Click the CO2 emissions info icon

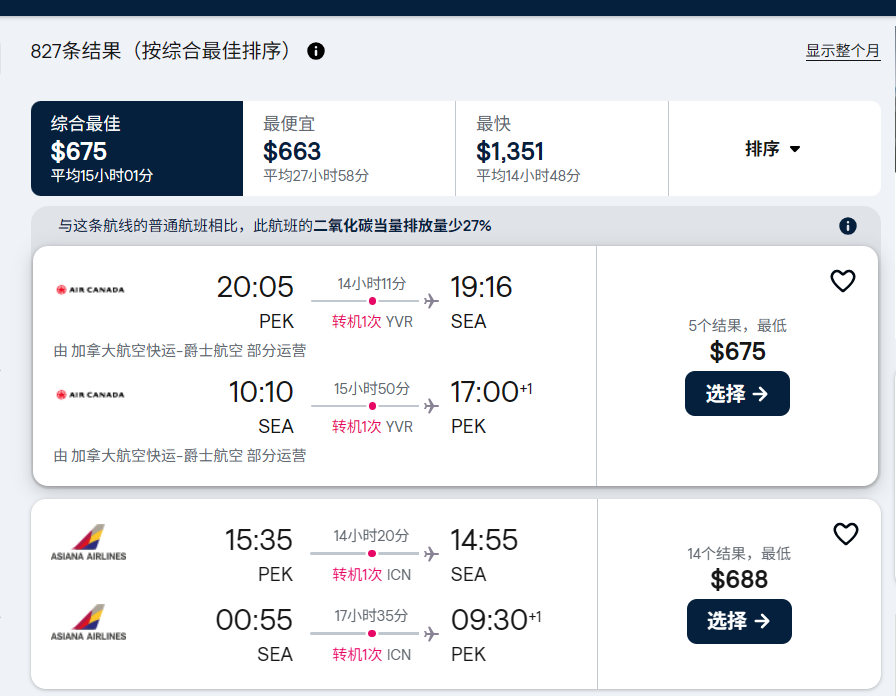coord(848,226)
